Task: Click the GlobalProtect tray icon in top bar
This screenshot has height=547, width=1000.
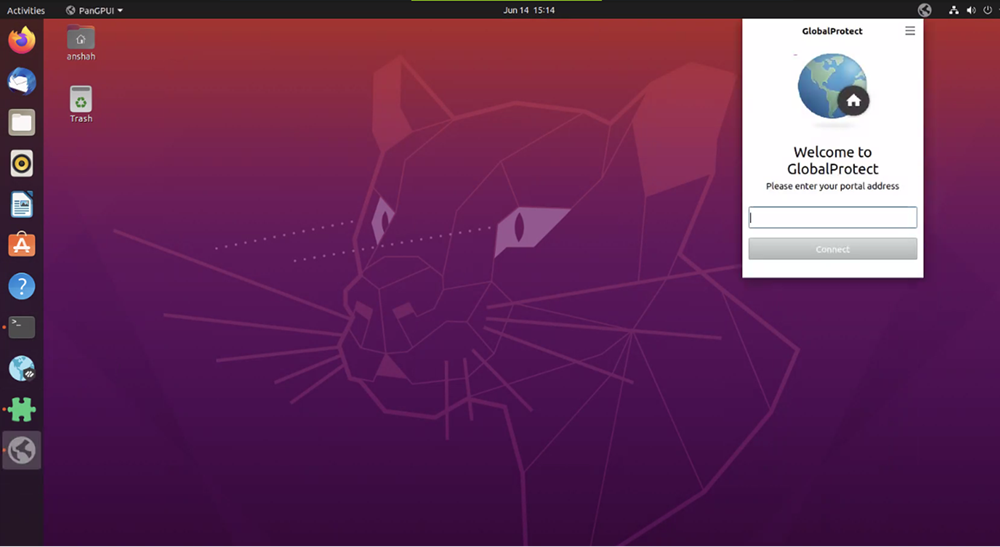Action: coord(924,10)
